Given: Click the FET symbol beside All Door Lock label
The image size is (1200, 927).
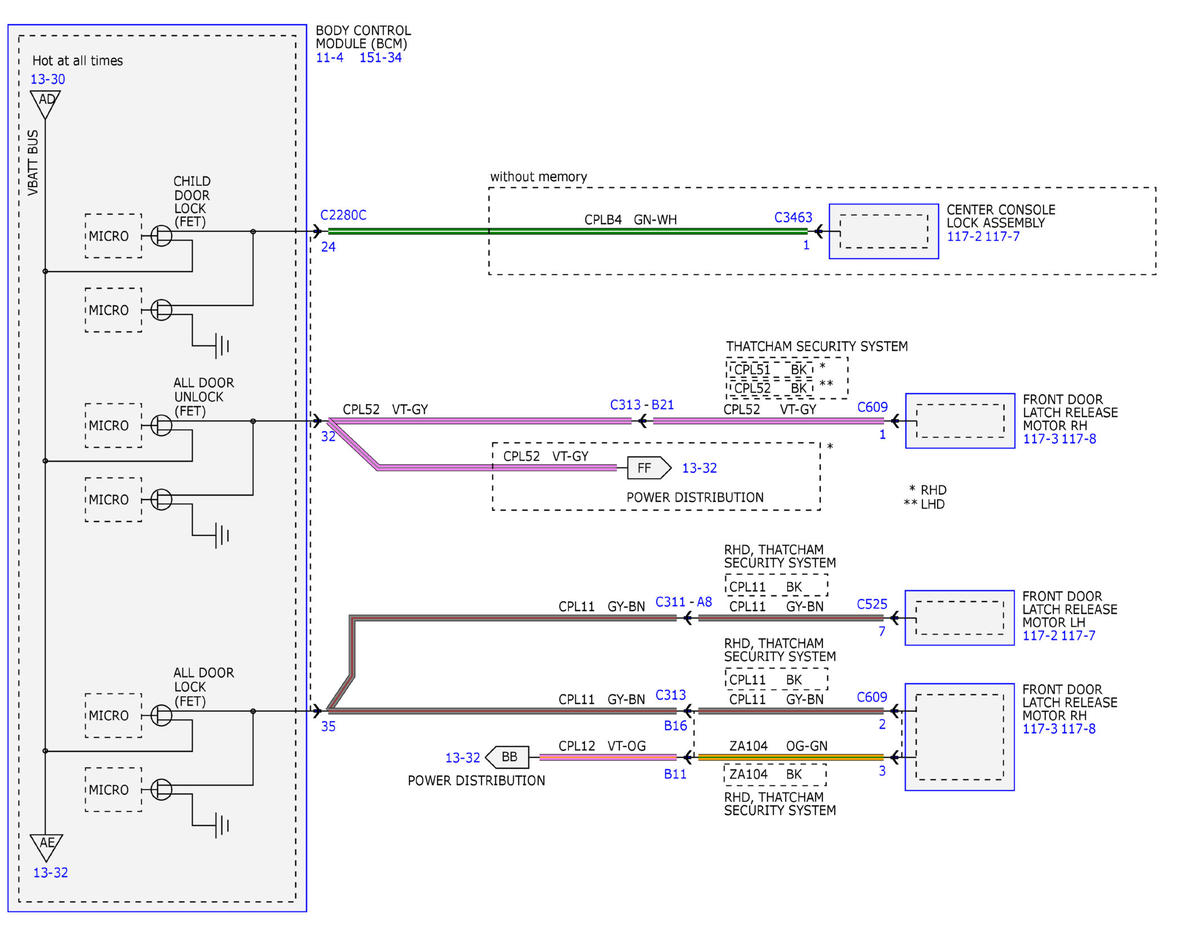Looking at the screenshot, I should coord(160,715).
